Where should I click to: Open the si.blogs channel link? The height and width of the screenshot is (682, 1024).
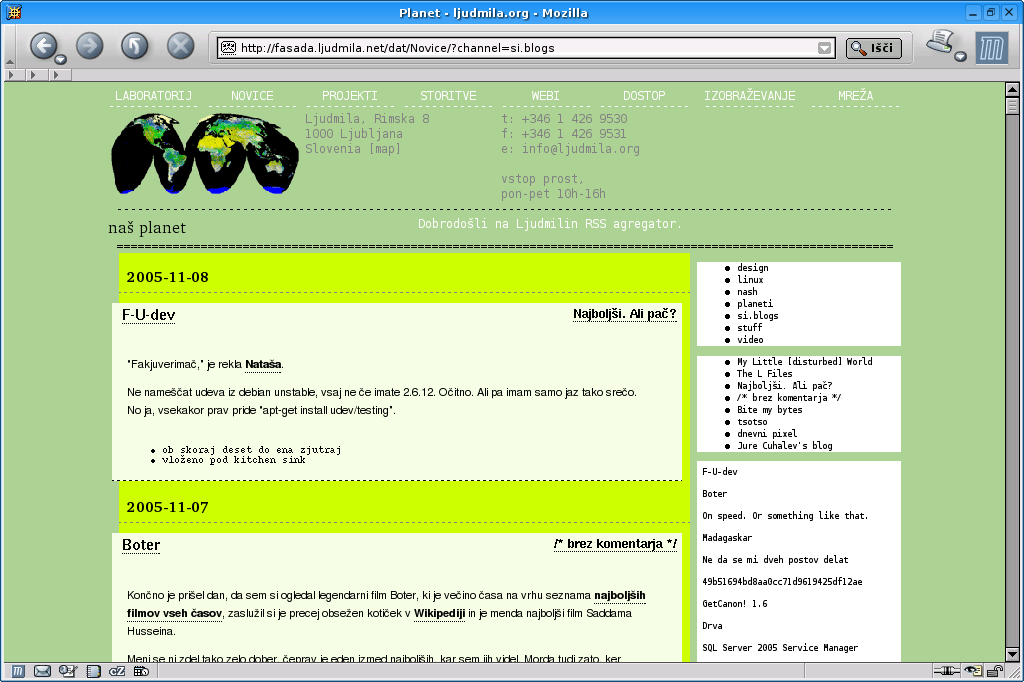[757, 316]
